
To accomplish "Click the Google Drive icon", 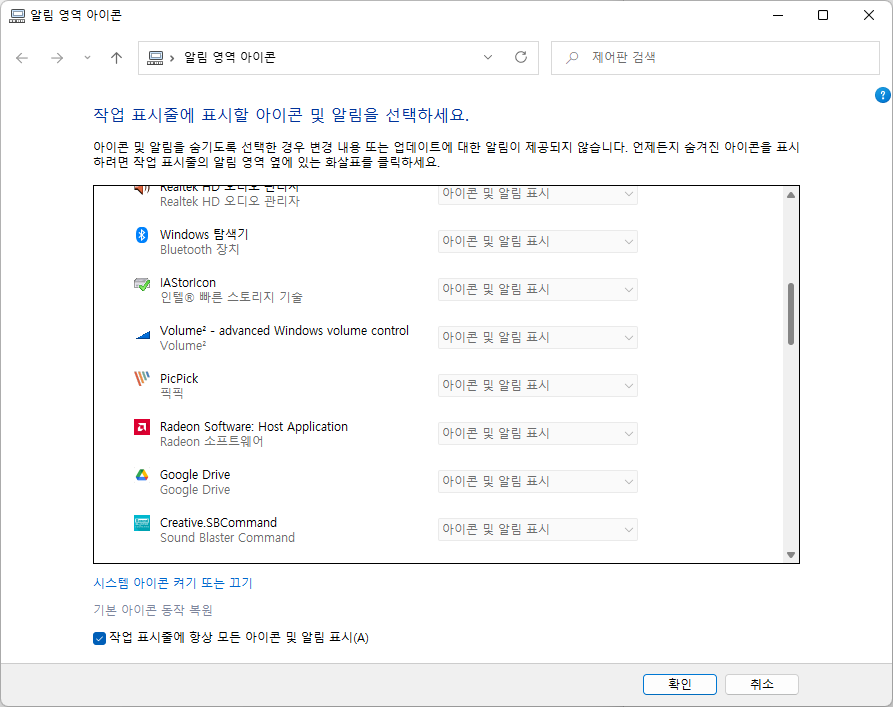I will [x=142, y=475].
